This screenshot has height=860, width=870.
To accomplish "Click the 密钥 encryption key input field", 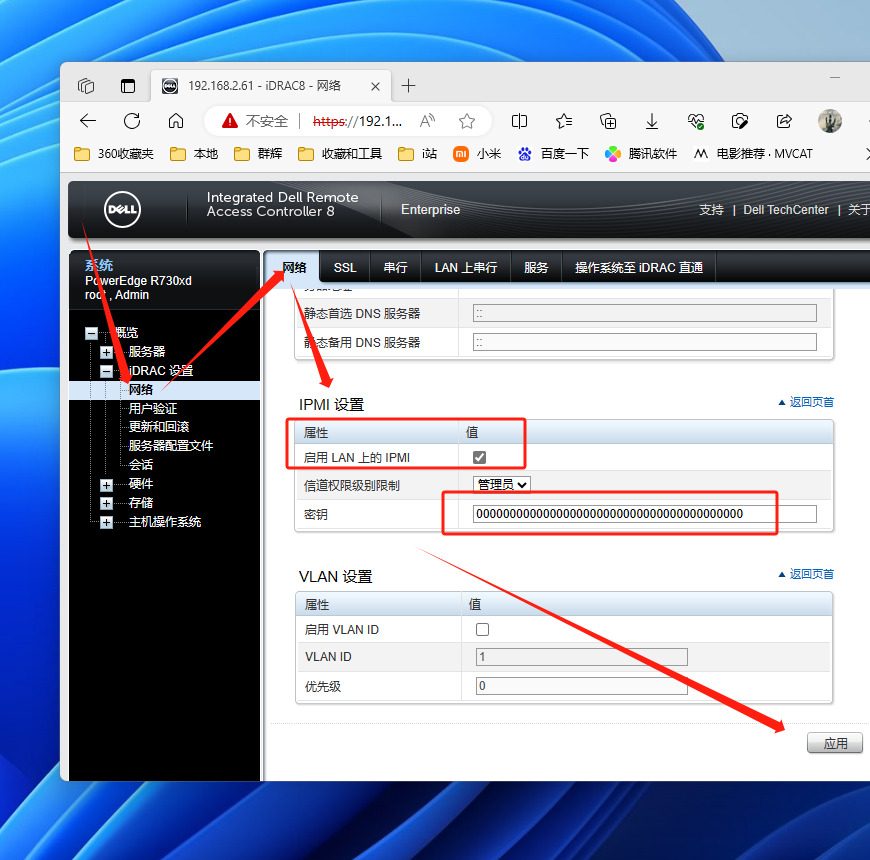I will tap(644, 514).
